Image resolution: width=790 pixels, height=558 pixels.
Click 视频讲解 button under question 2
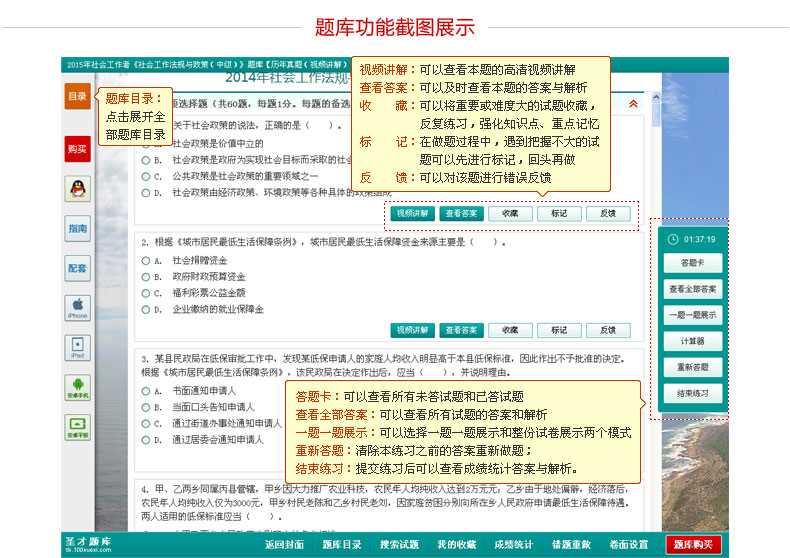pyautogui.click(x=412, y=330)
